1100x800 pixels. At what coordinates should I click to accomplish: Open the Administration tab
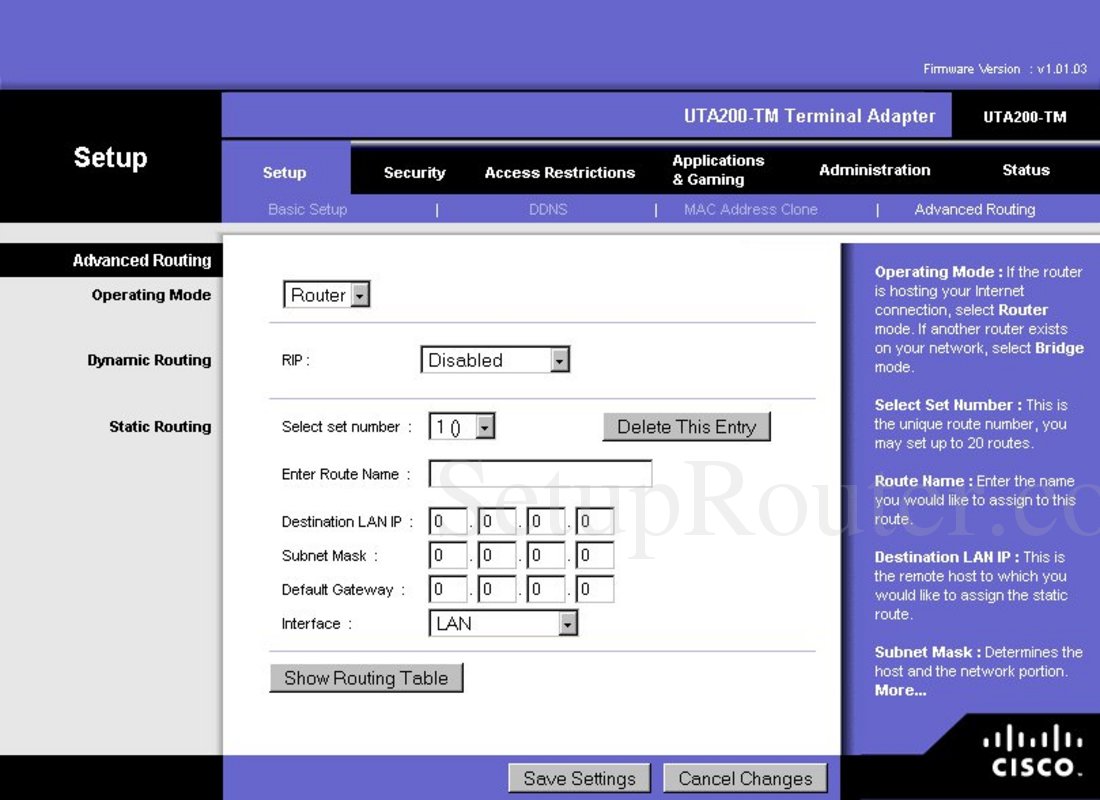tap(875, 170)
